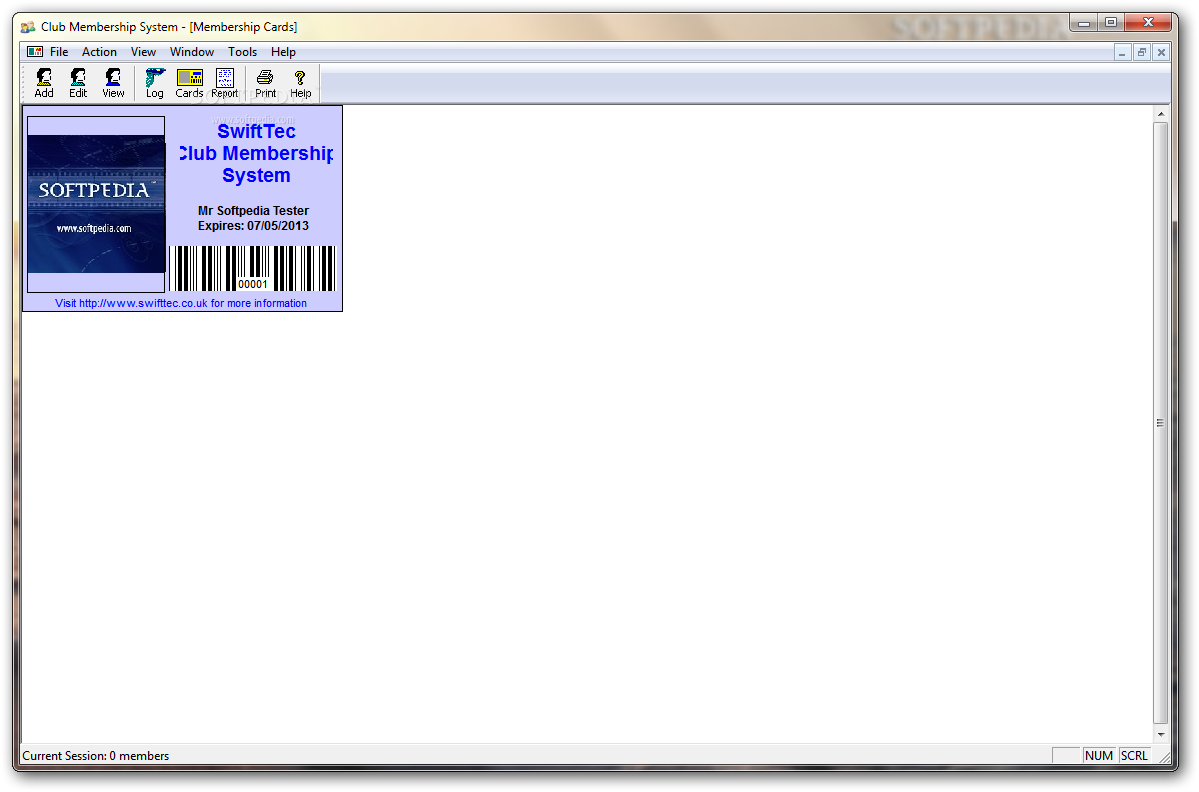This screenshot has width=1199, height=792.
Task: Click the NUM status bar indicator
Action: pyautogui.click(x=1098, y=756)
